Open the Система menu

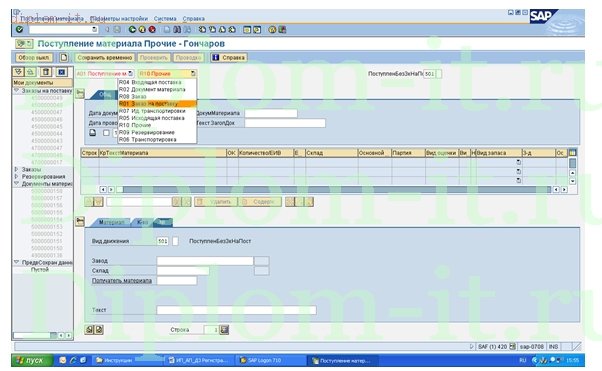(165, 18)
